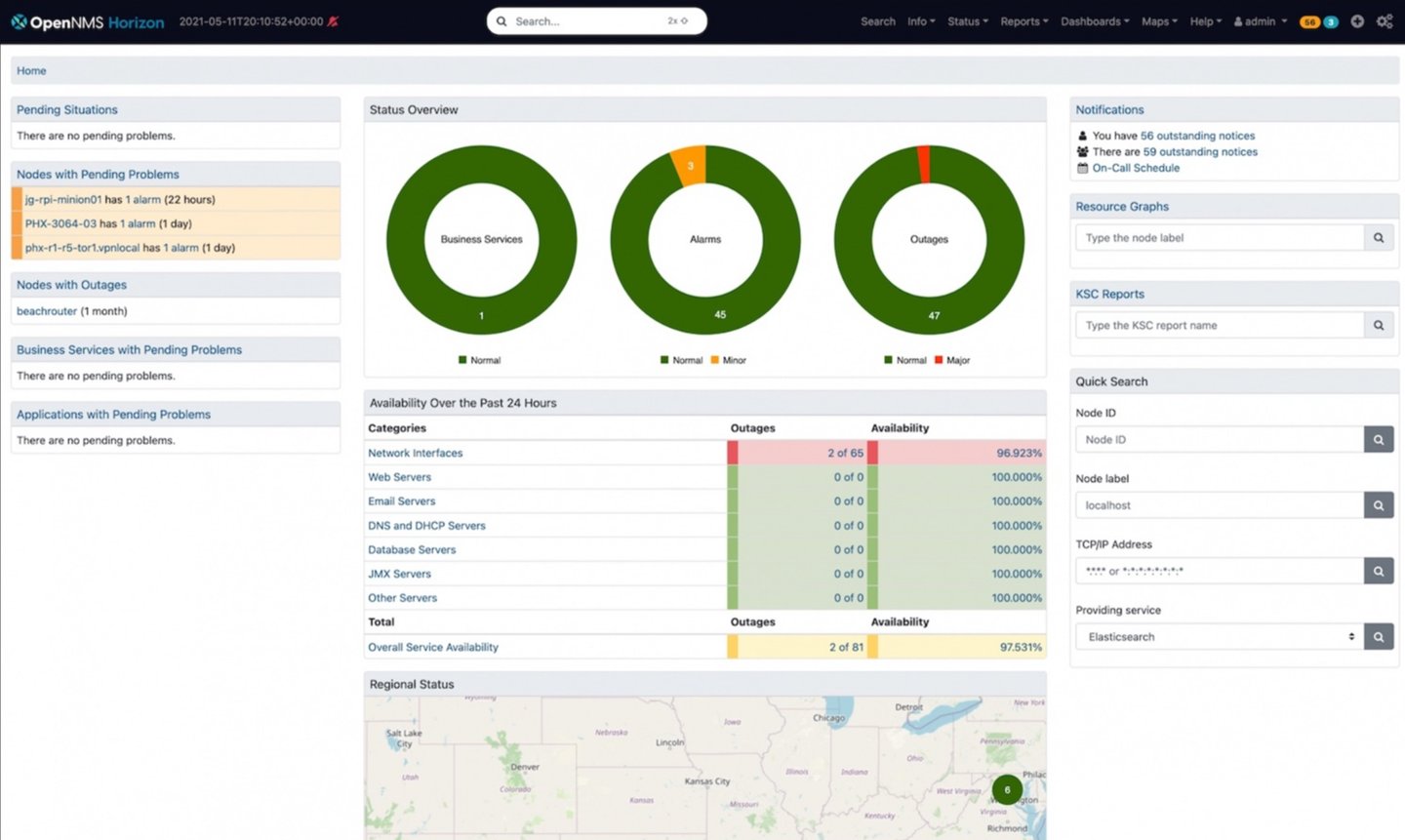Open the plus quick-add icon in navbar
This screenshot has width=1405, height=840.
(1357, 21)
